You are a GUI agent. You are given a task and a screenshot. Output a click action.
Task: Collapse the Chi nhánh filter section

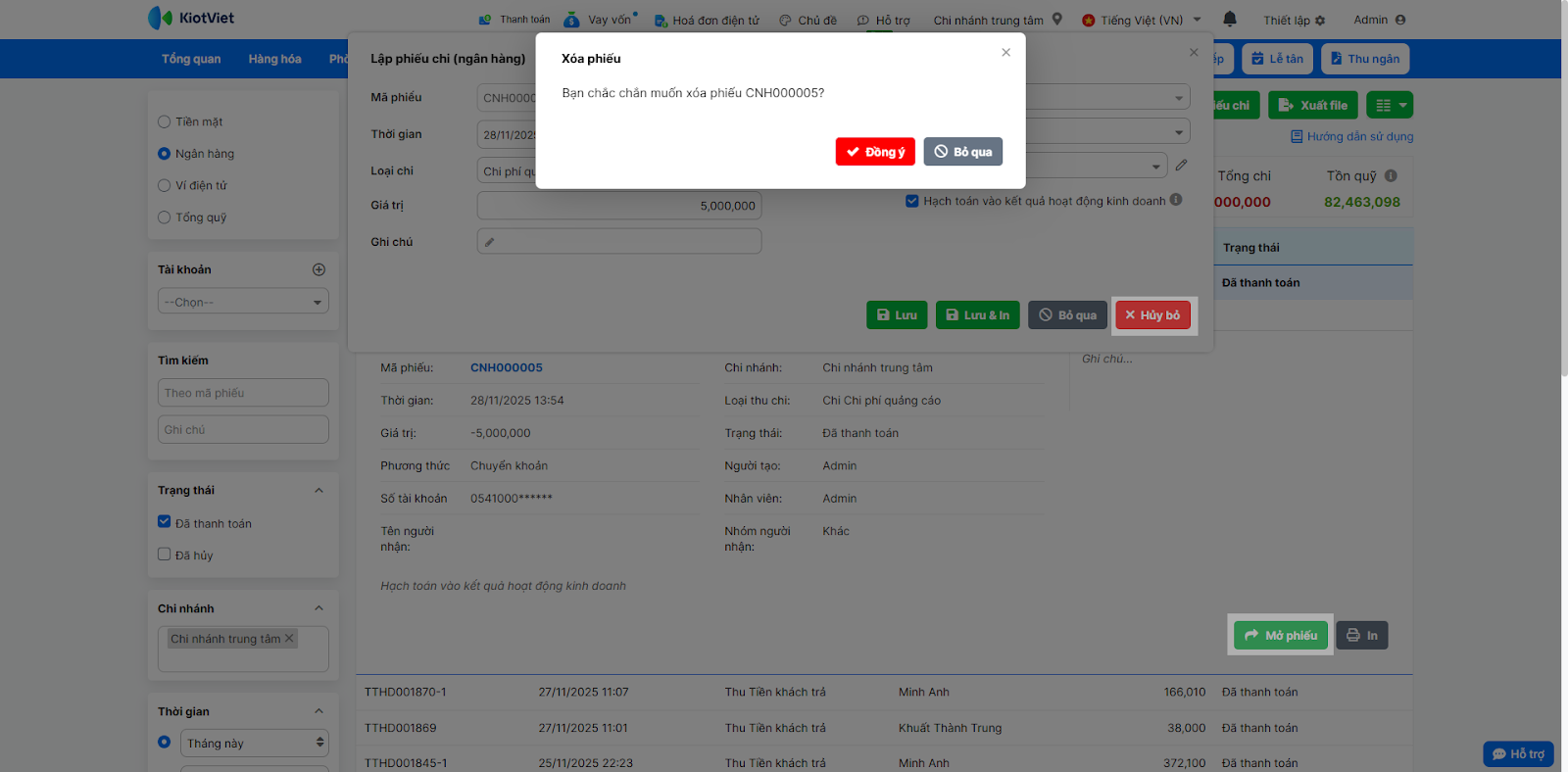coord(318,608)
